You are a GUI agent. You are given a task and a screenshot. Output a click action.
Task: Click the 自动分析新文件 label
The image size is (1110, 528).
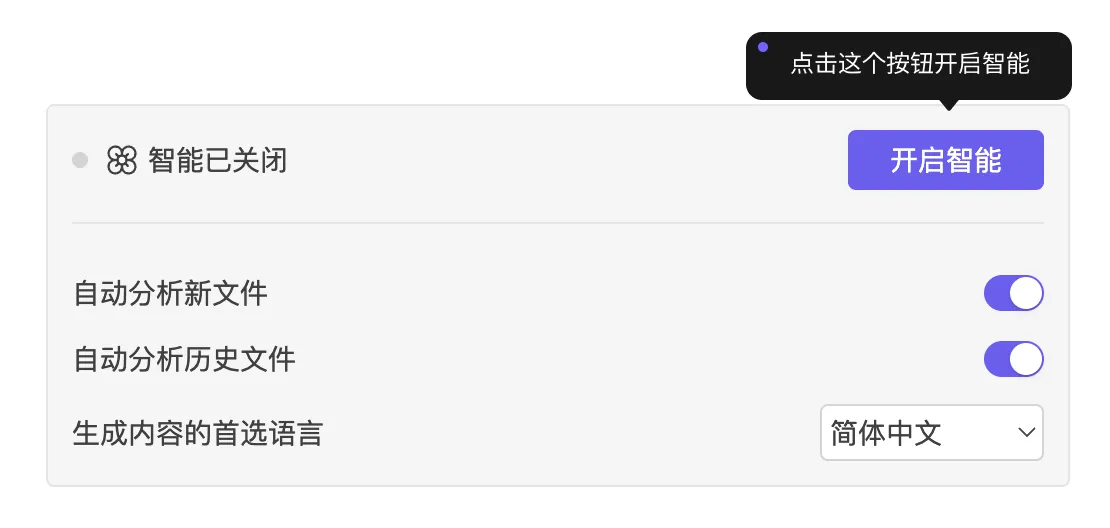(171, 294)
